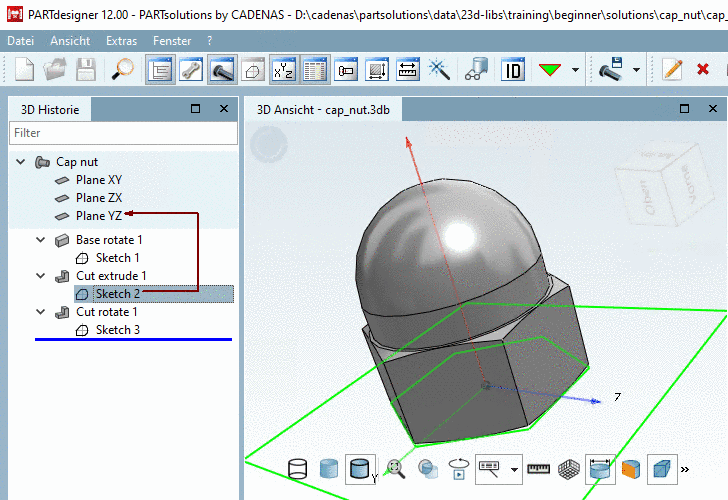728x500 pixels.
Task: Toggle the ruler measurement window icon
Action: (x=408, y=70)
